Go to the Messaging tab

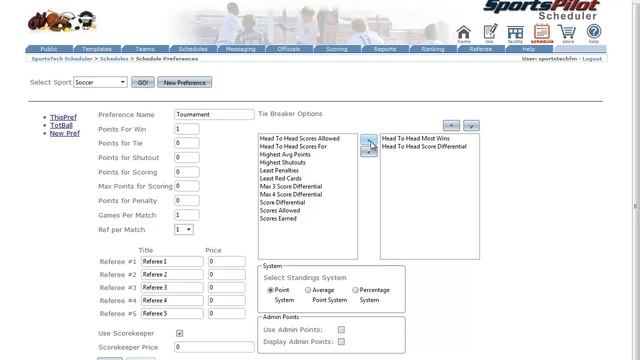point(241,49)
